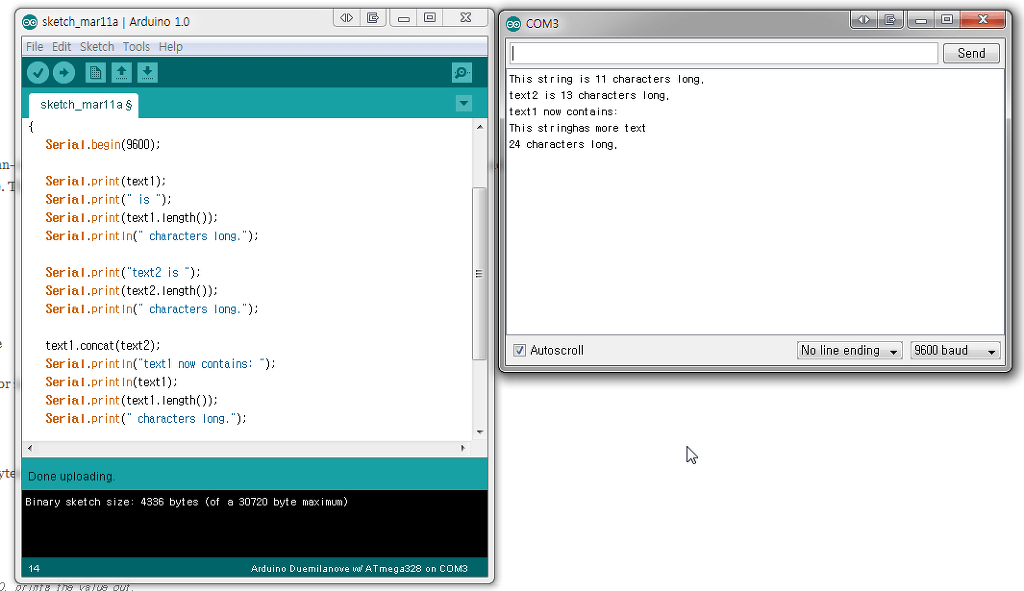
Task: Click the serial input text field
Action: 724,54
